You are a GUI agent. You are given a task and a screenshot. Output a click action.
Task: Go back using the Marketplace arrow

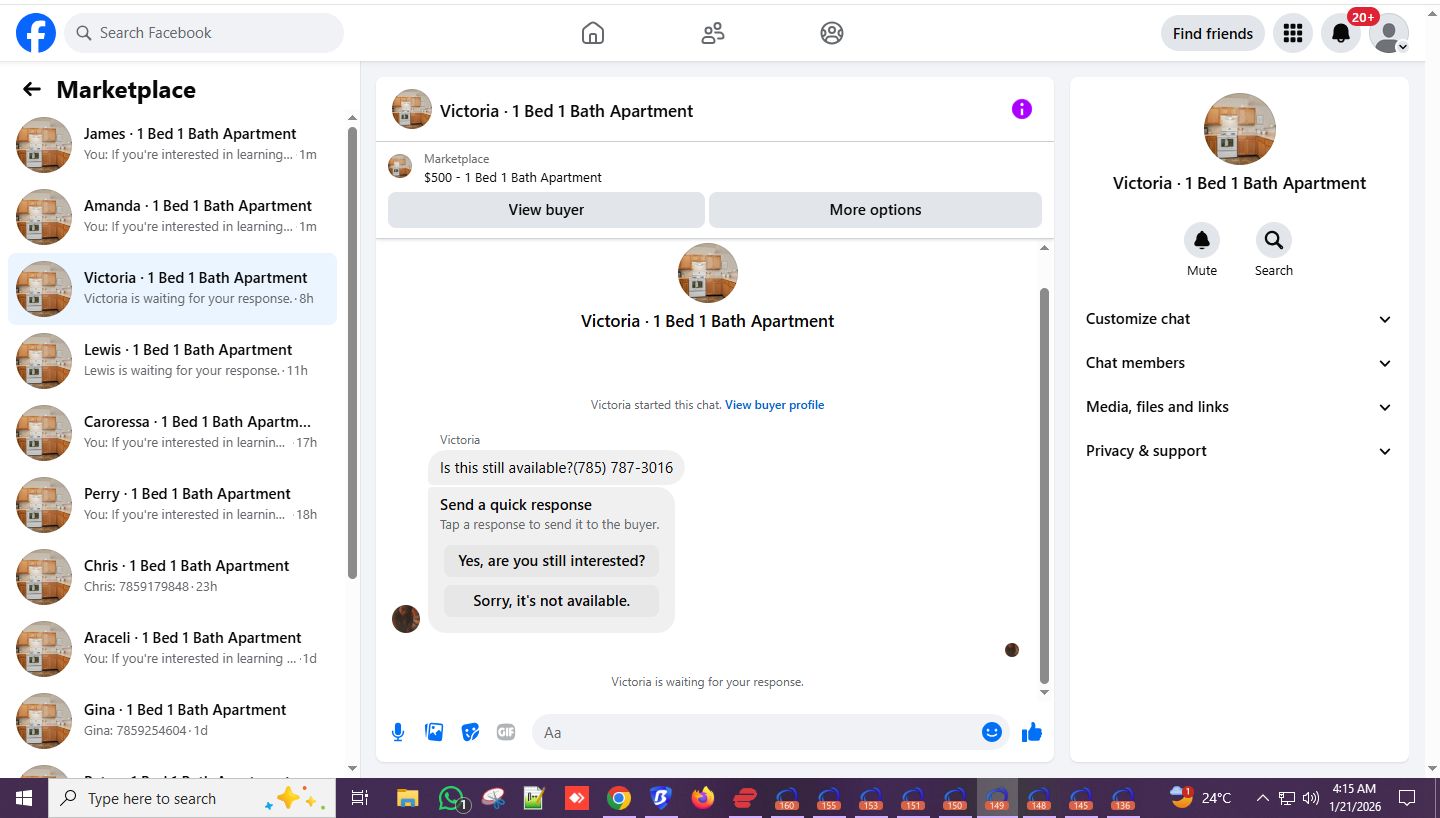[x=32, y=90]
